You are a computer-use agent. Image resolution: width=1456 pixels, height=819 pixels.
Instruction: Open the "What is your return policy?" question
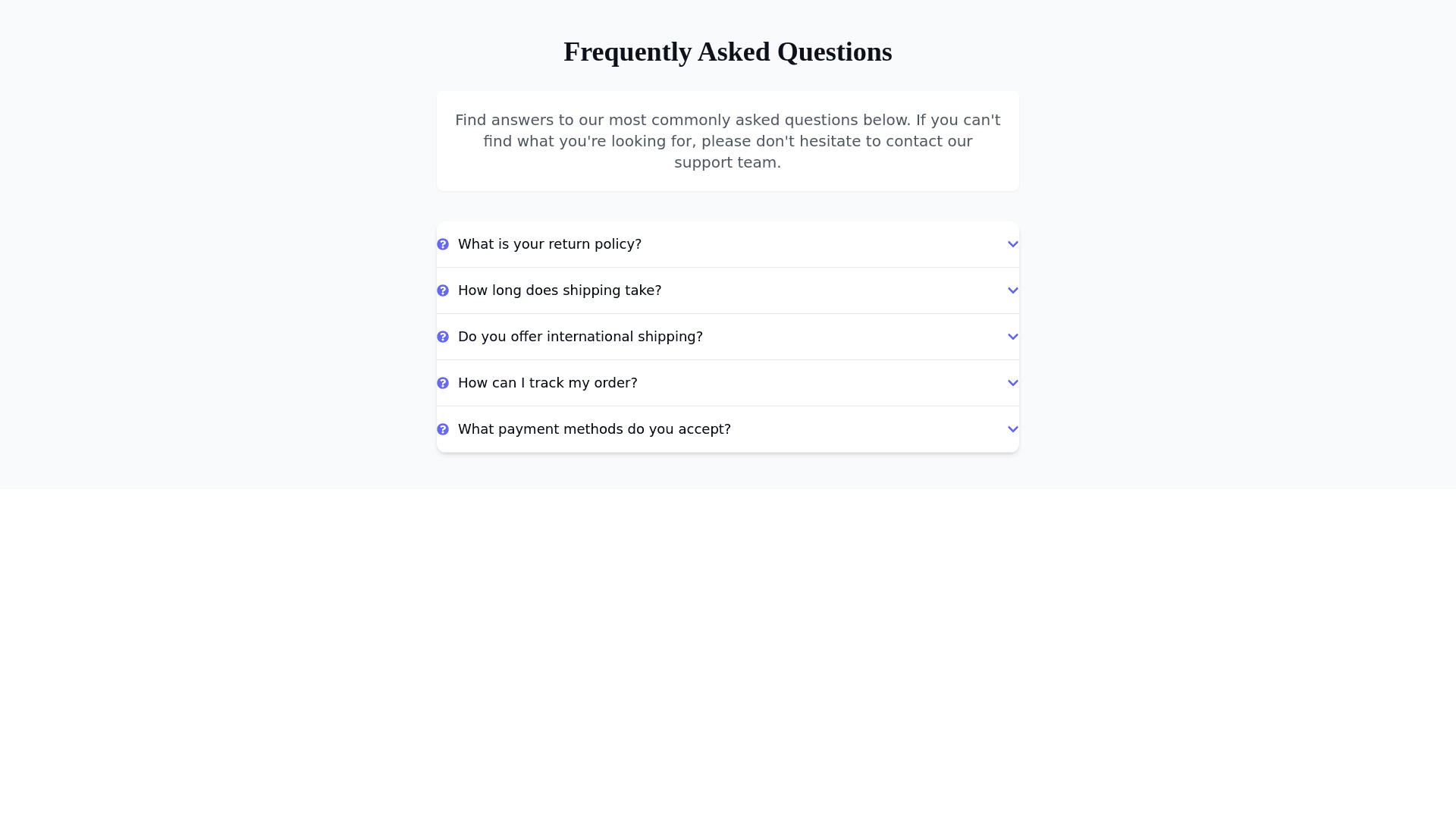pyautogui.click(x=549, y=244)
